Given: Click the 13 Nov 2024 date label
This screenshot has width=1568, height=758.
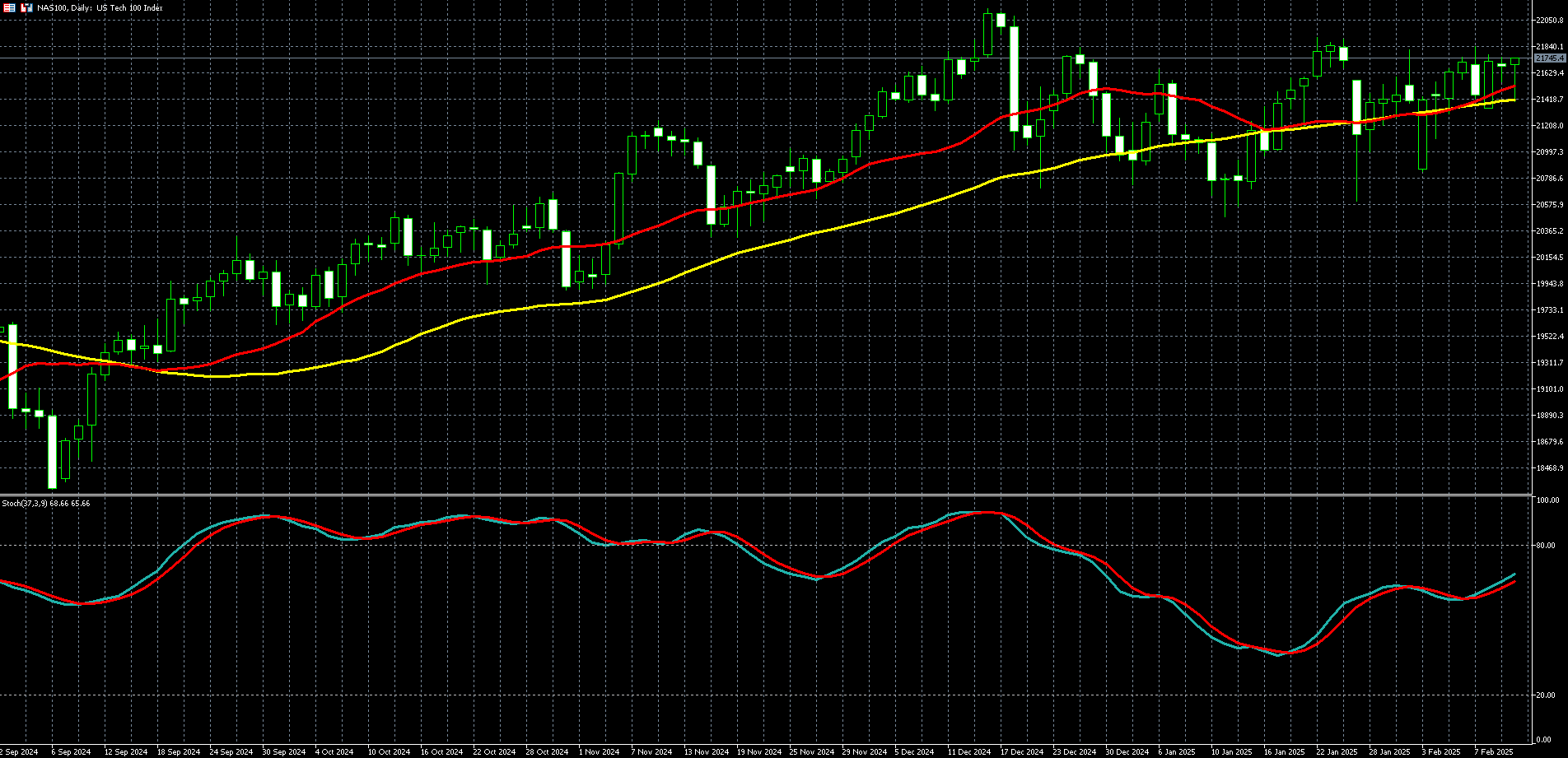Looking at the screenshot, I should pyautogui.click(x=707, y=752).
